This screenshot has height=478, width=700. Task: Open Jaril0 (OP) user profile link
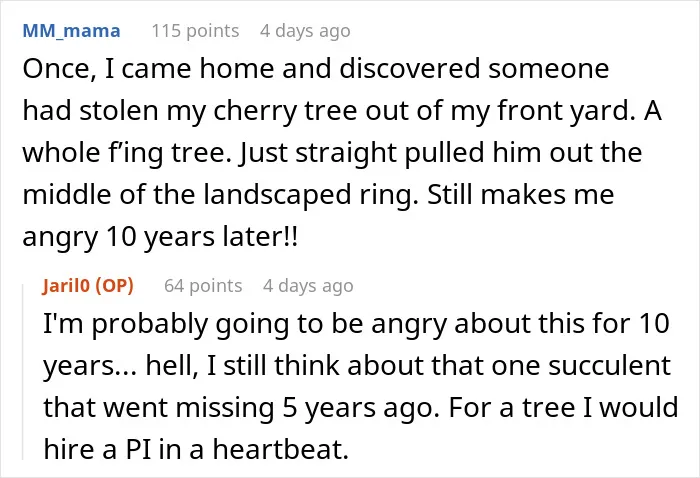coord(88,286)
